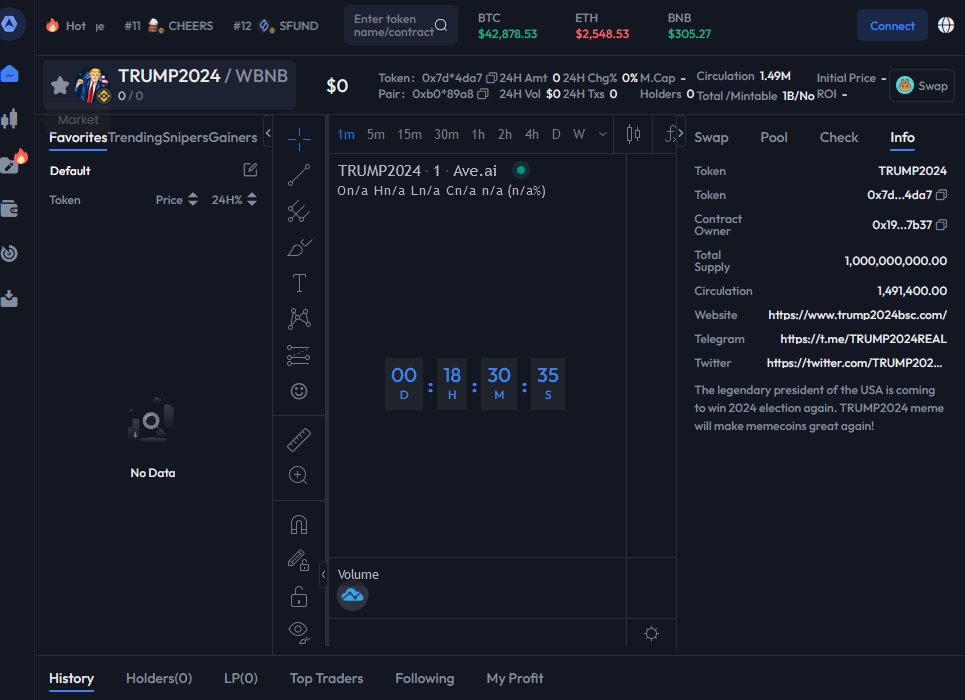Switch to the Check tab
Screen dimensions: 965x700
pos(838,137)
